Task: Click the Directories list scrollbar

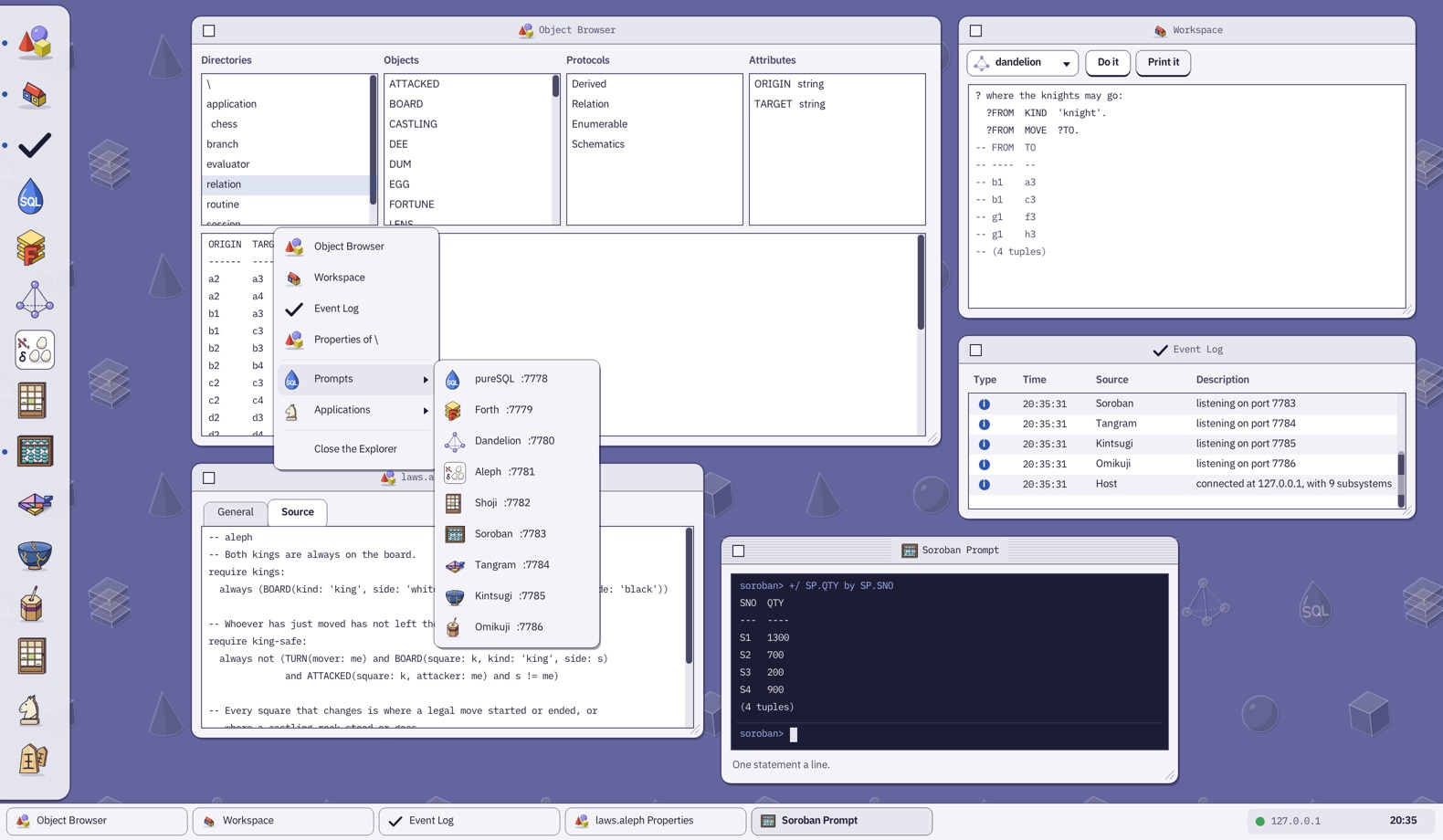Action: (x=373, y=140)
